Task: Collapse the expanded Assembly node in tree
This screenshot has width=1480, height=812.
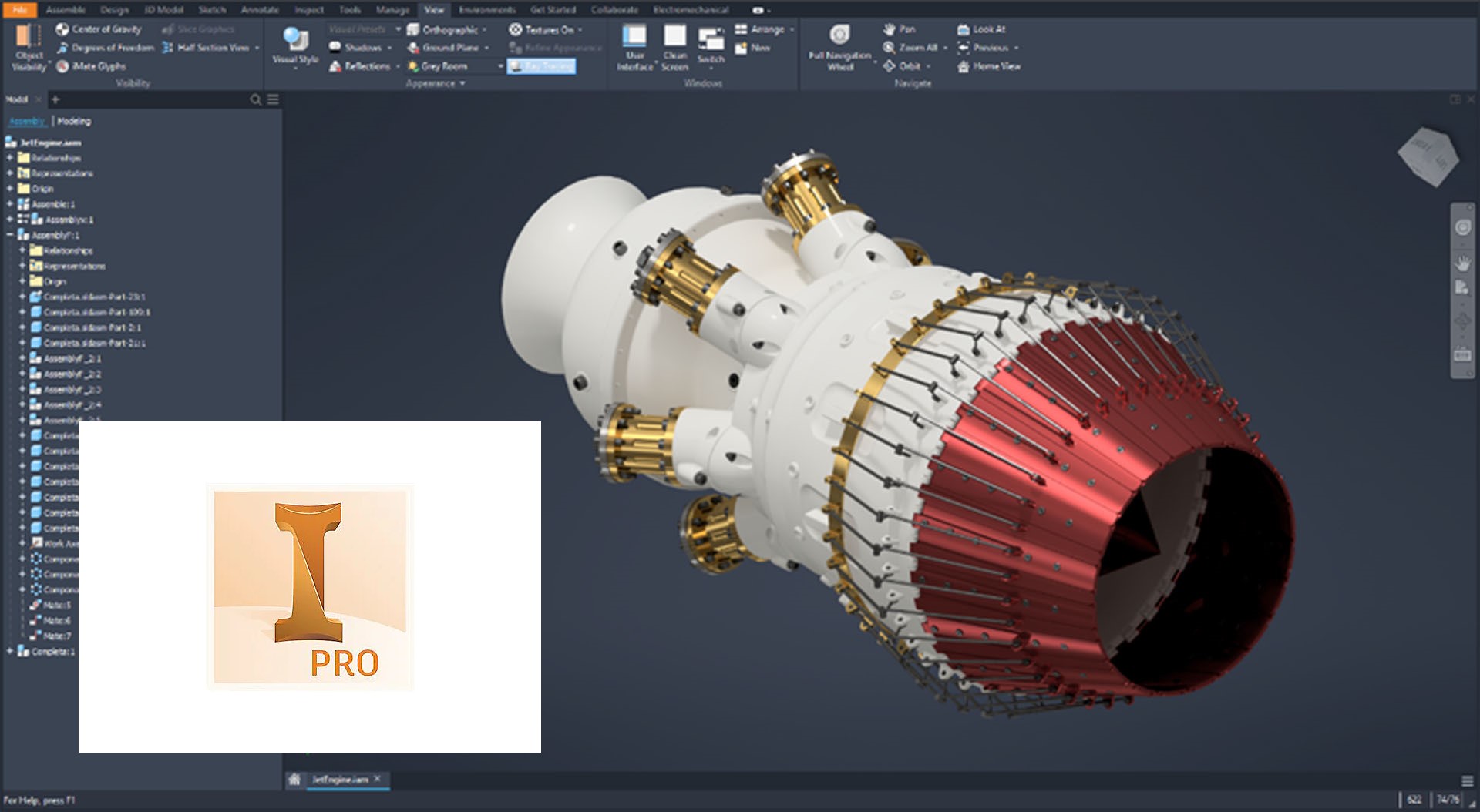Action: click(x=10, y=235)
